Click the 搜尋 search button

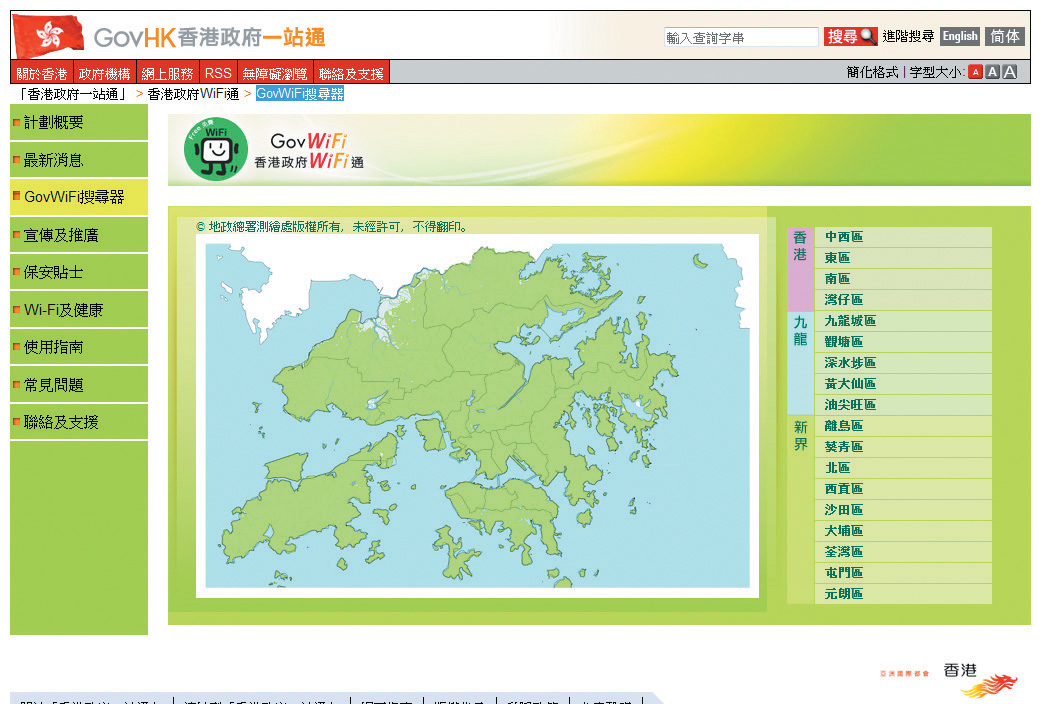tap(850, 37)
